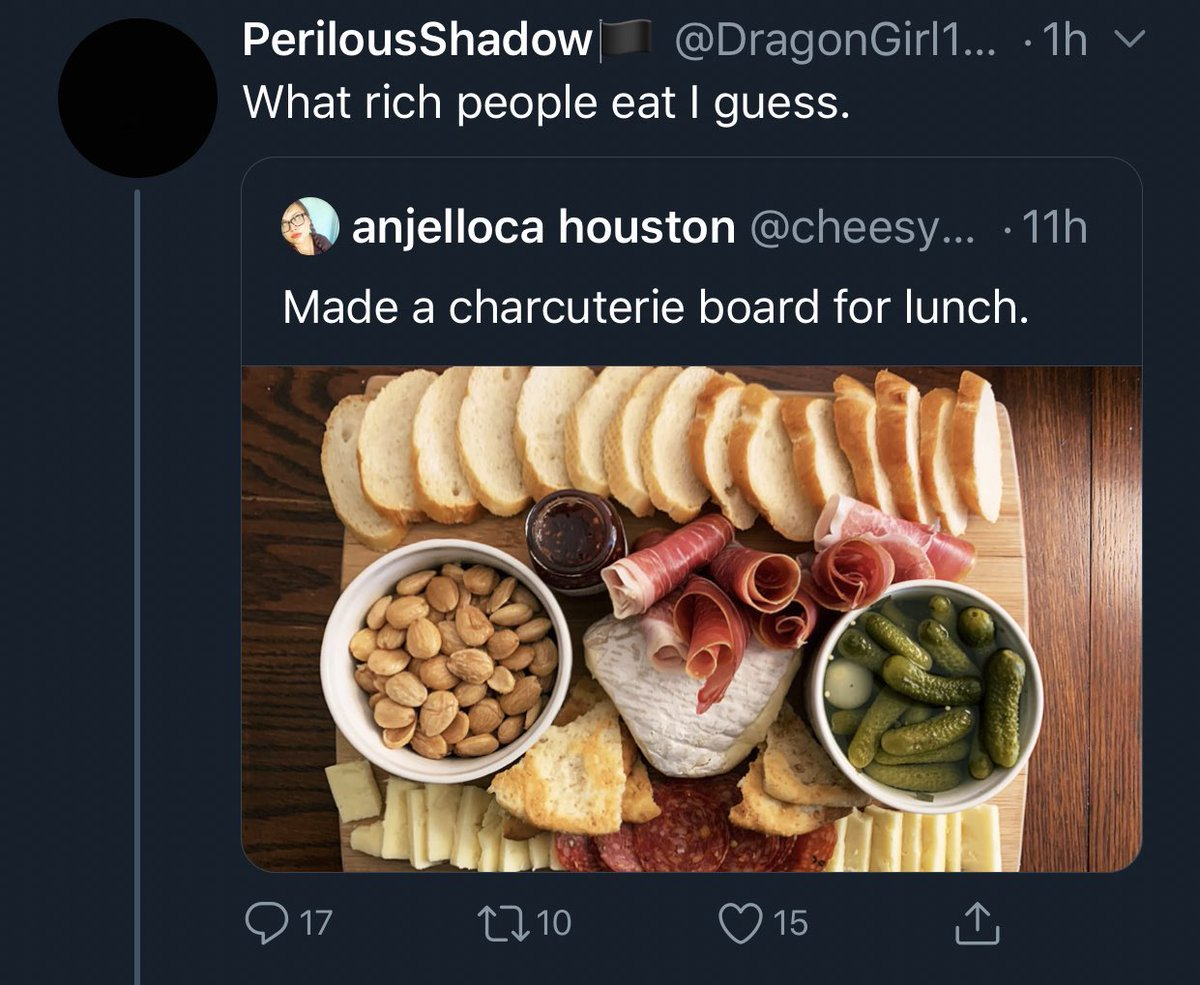Open PerilousShadow display name
1200x985 pixels.
(x=418, y=41)
